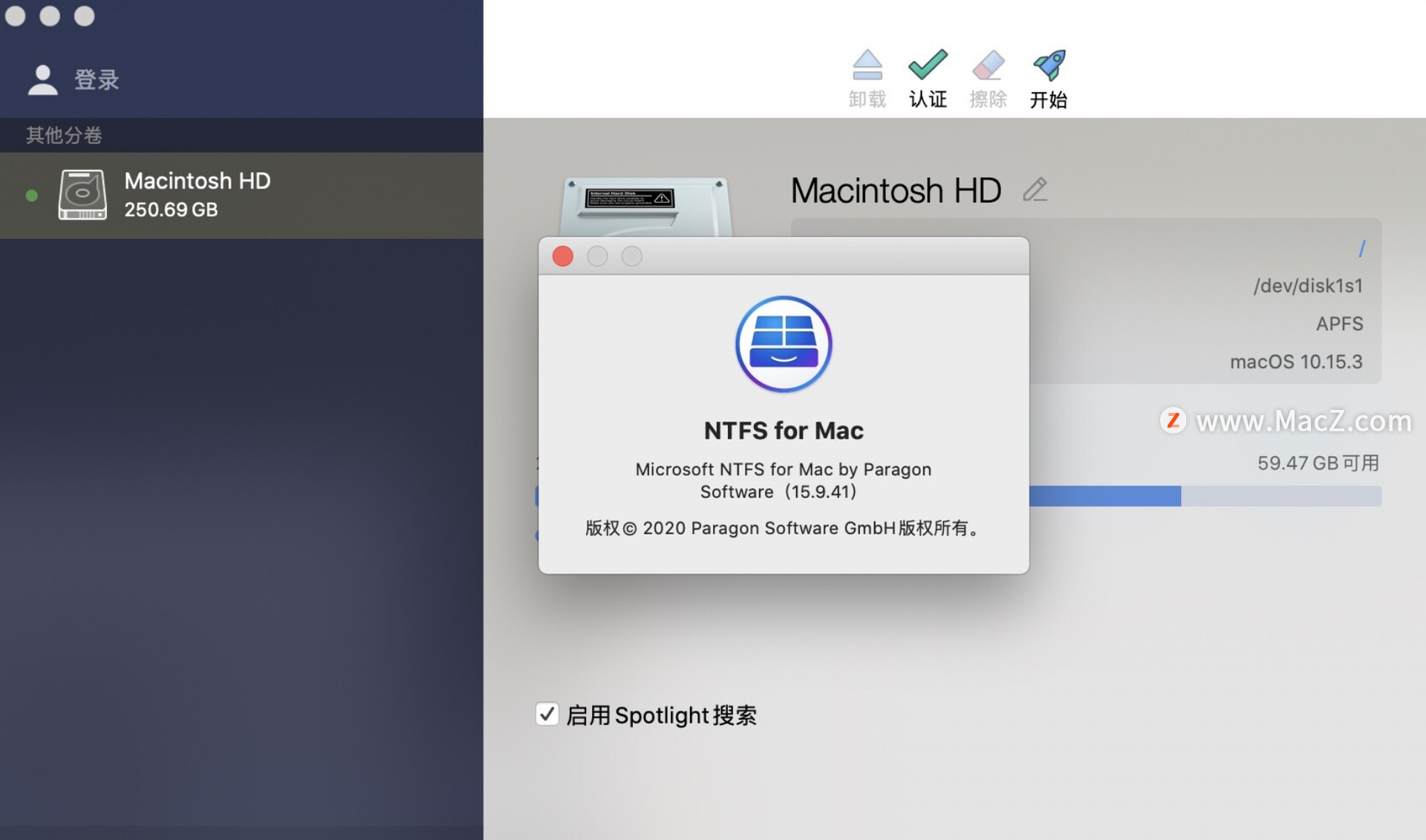Click the 250.69 GB size in sidebar
The height and width of the screenshot is (840, 1426).
[171, 209]
